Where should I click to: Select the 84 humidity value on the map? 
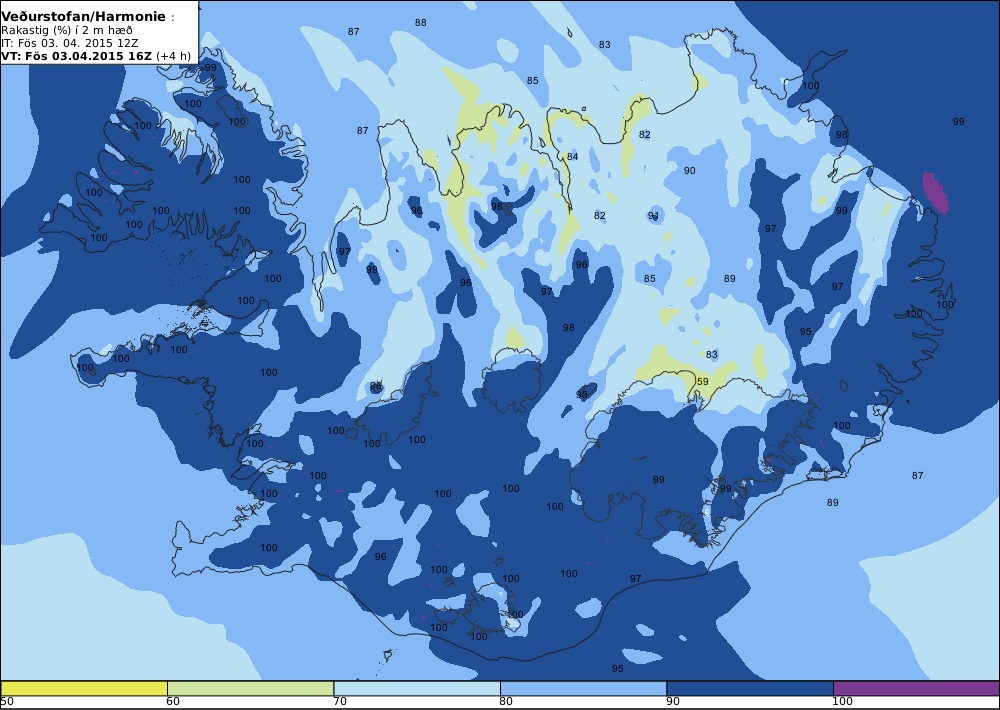[x=573, y=156]
